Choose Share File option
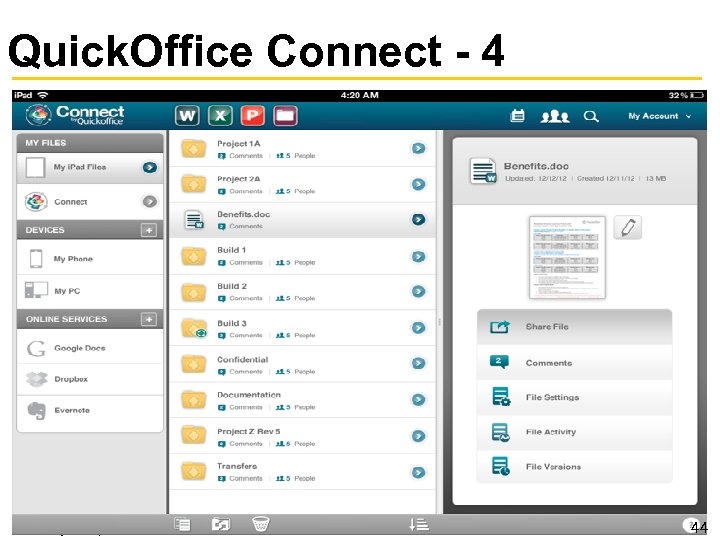 574,327
